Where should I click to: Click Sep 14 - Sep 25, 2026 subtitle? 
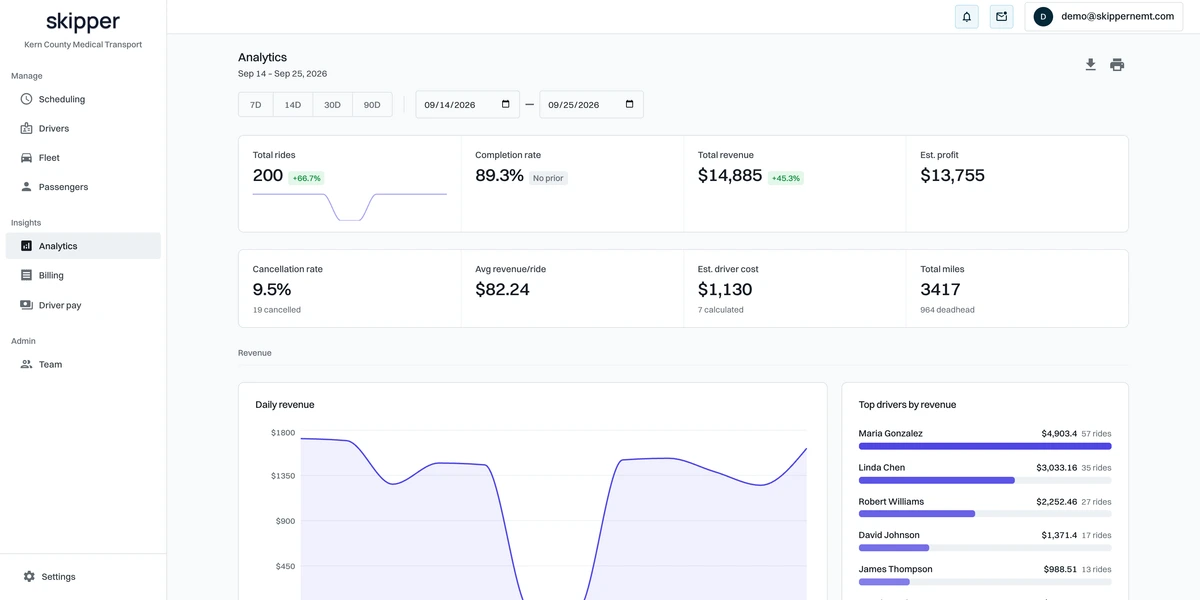(x=282, y=74)
